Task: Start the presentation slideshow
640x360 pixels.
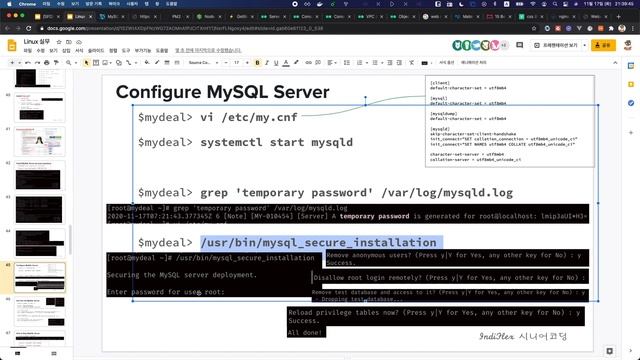Action: coord(556,45)
